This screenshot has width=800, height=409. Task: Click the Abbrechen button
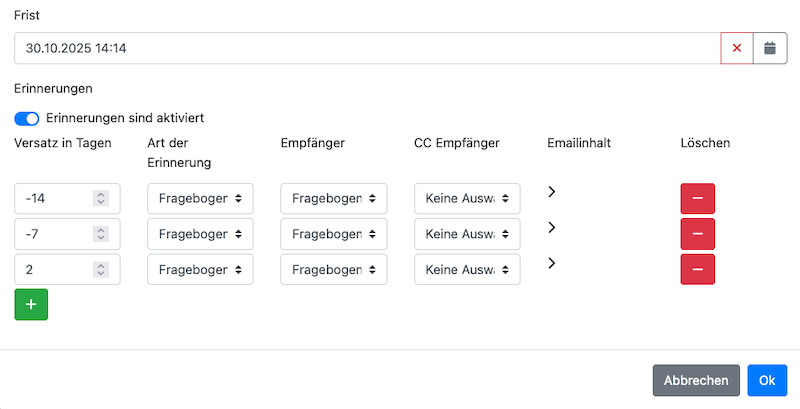[x=696, y=380]
